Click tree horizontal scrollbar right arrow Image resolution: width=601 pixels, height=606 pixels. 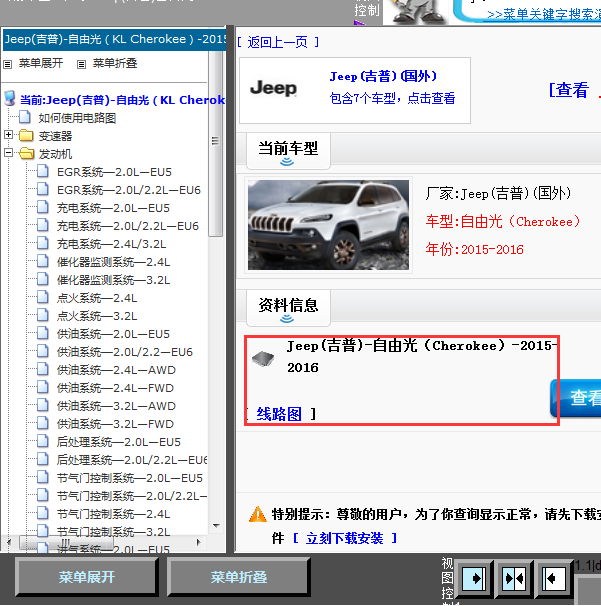pyautogui.click(x=199, y=542)
